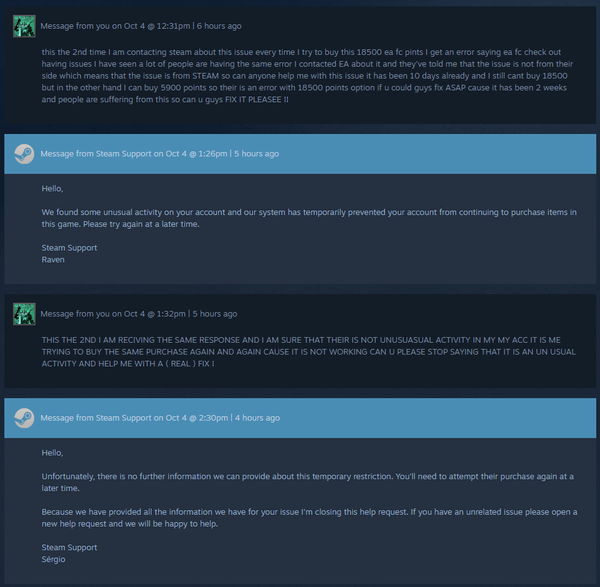Click the 'We found some unusual activity' paragraph
Screen dimensions: 600x587
click(300, 218)
